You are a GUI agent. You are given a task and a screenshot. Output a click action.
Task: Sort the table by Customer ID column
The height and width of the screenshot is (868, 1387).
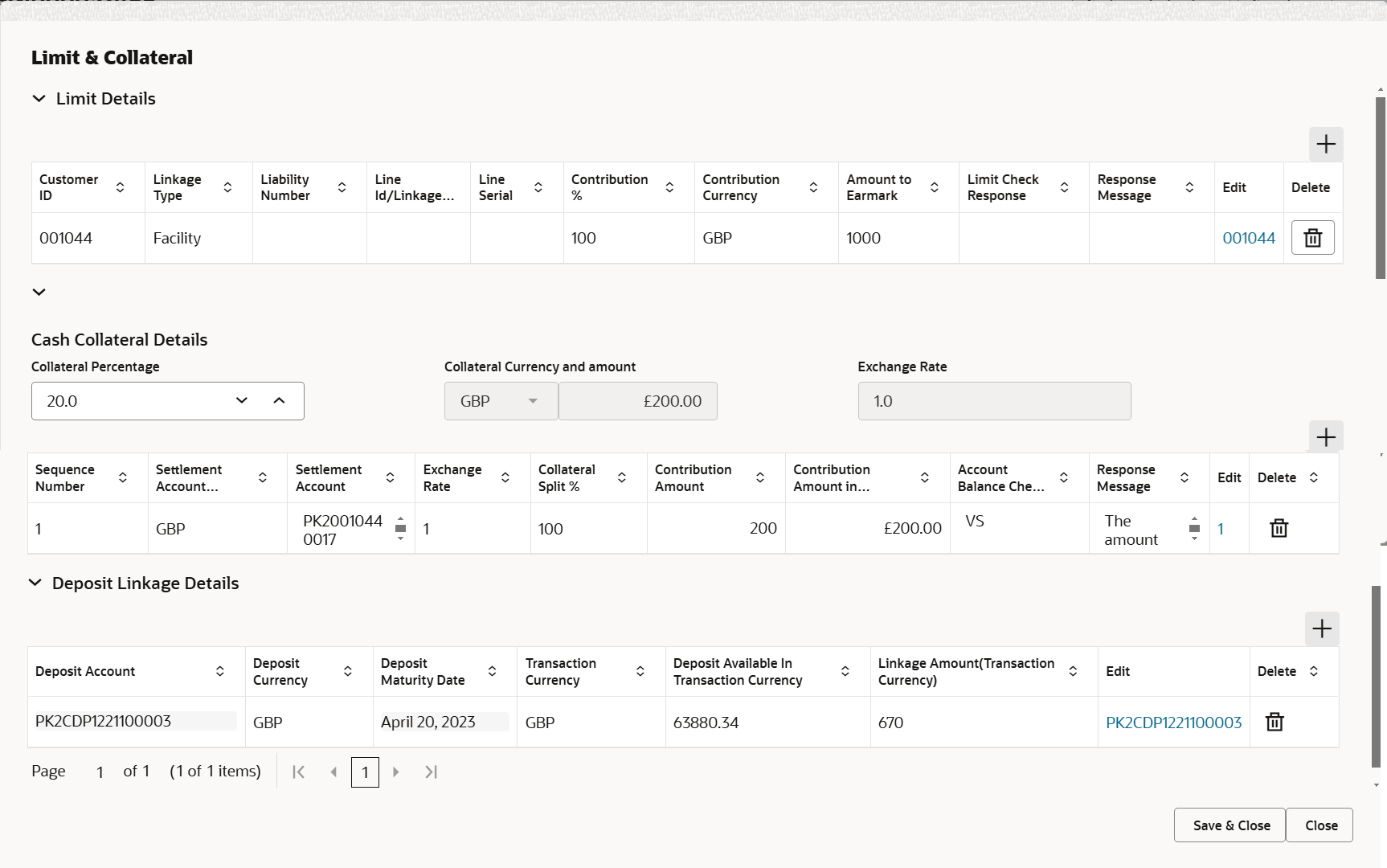click(120, 187)
